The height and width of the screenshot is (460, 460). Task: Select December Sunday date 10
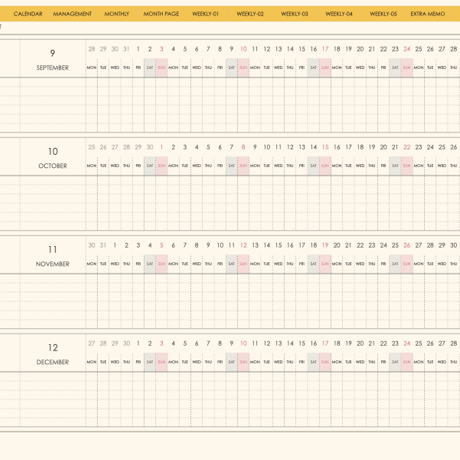click(244, 343)
